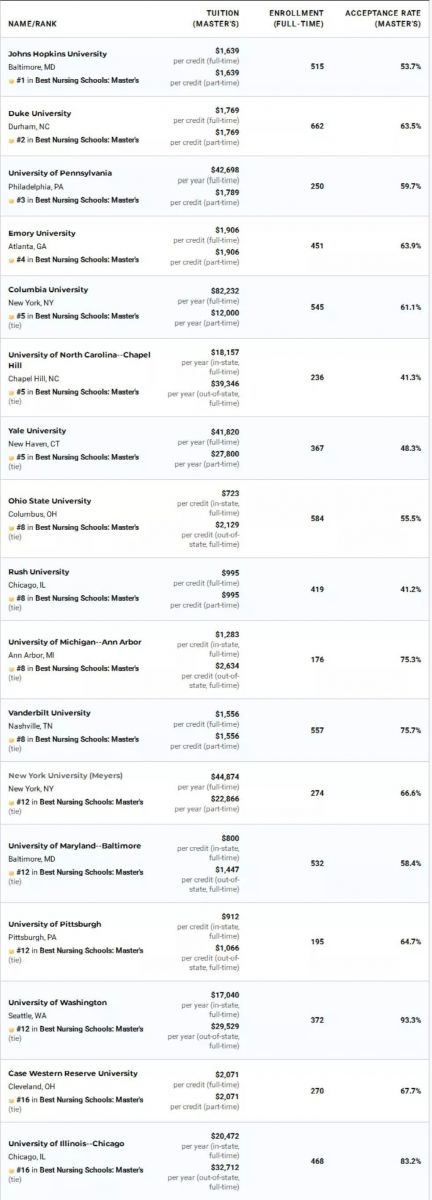Click the #3 rank badge under University of Pennsylvania
The height and width of the screenshot is (1200, 432).
click(11, 200)
